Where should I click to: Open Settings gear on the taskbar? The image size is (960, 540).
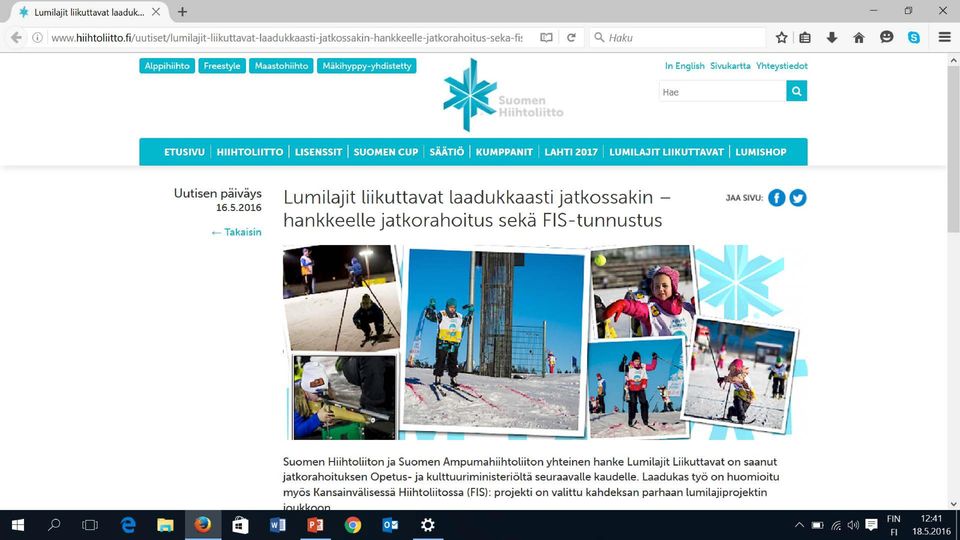[x=427, y=525]
